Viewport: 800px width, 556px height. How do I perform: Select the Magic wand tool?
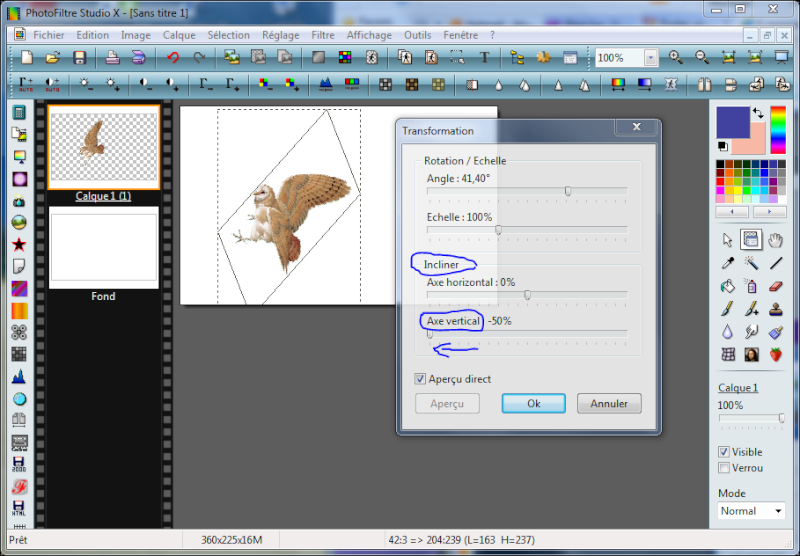coord(751,263)
